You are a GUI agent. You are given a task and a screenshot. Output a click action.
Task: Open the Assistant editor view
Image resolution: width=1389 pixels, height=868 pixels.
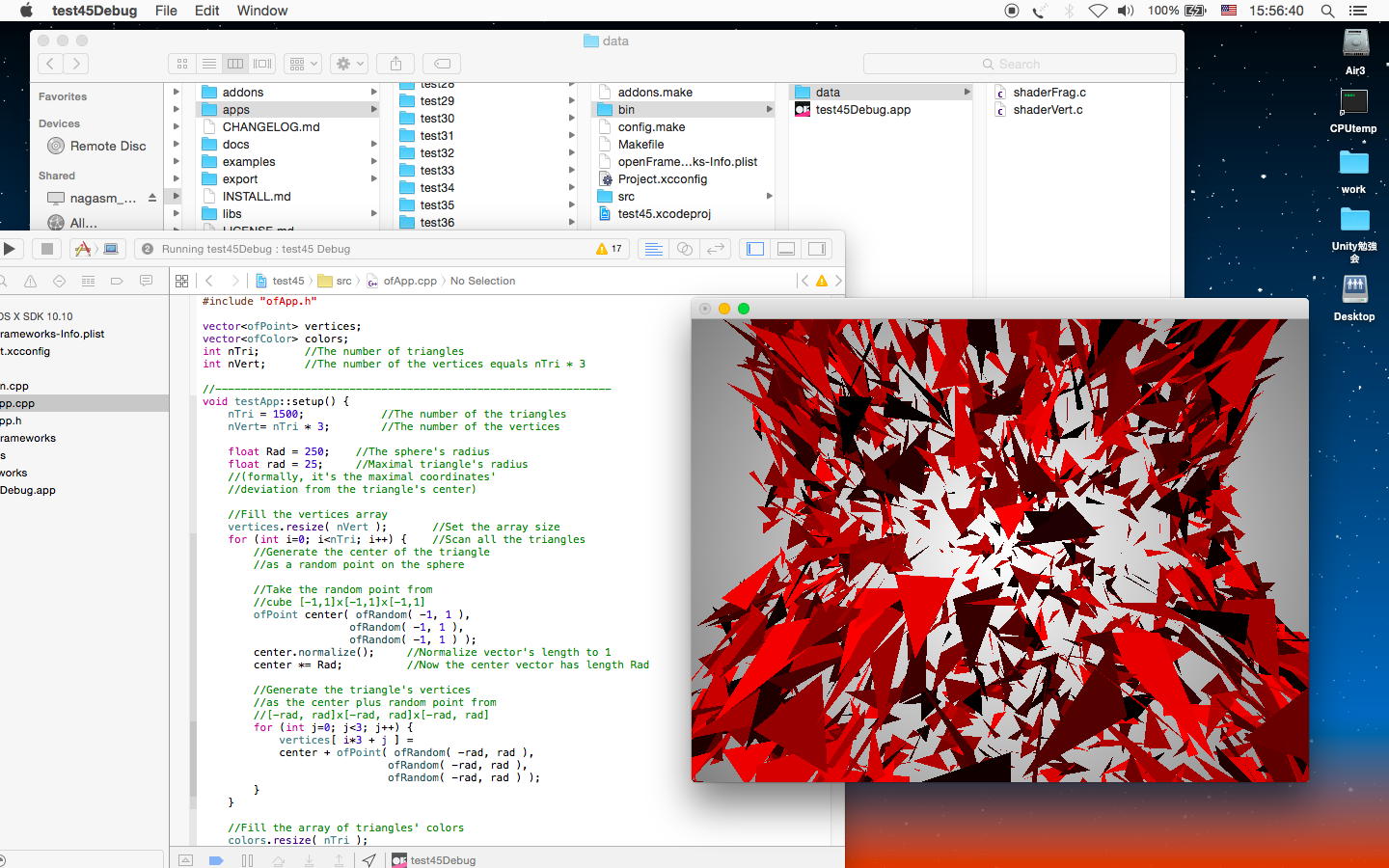(x=685, y=249)
